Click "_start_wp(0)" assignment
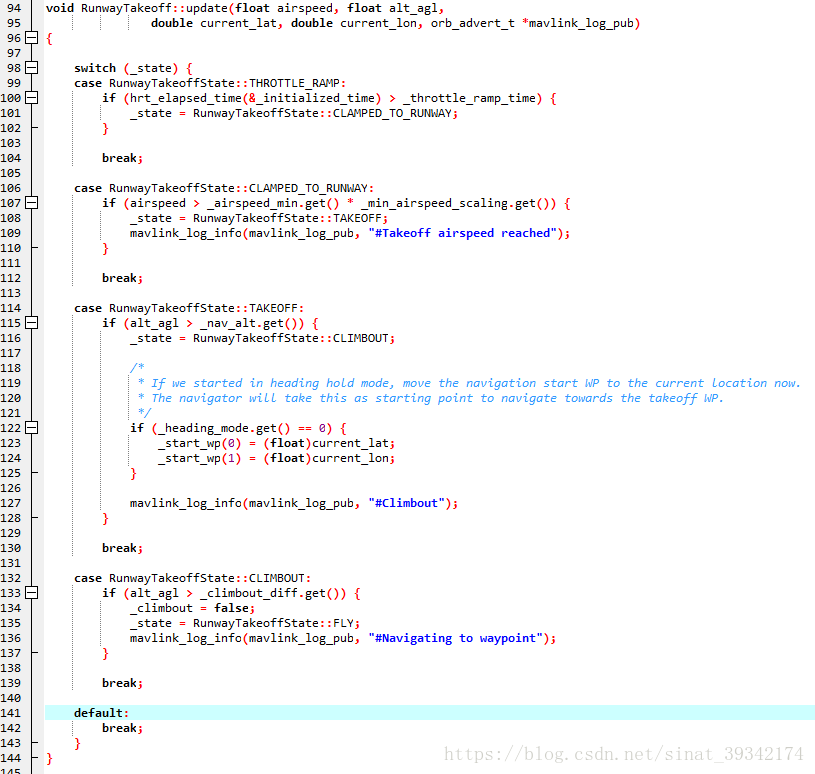The image size is (815, 774). coord(200,443)
